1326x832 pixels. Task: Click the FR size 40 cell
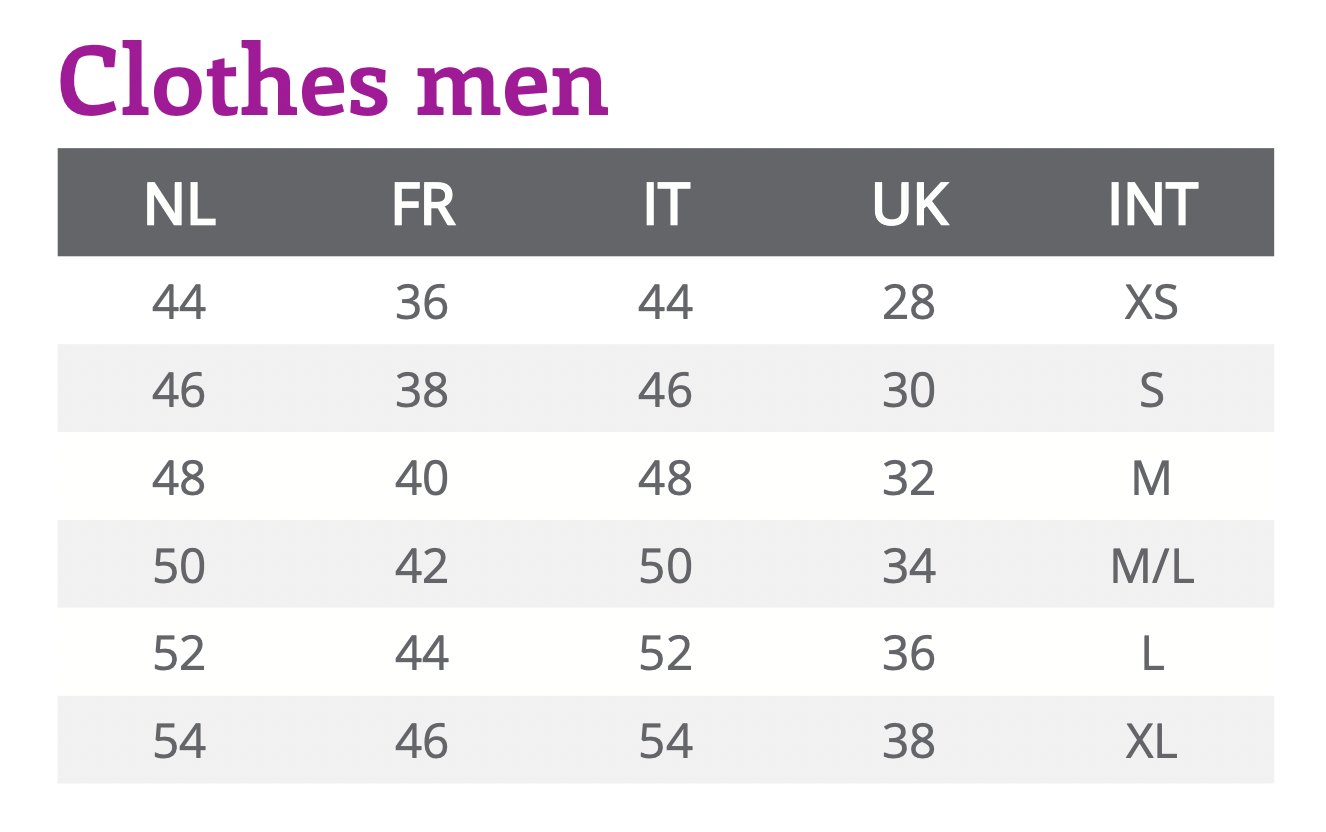pos(422,478)
